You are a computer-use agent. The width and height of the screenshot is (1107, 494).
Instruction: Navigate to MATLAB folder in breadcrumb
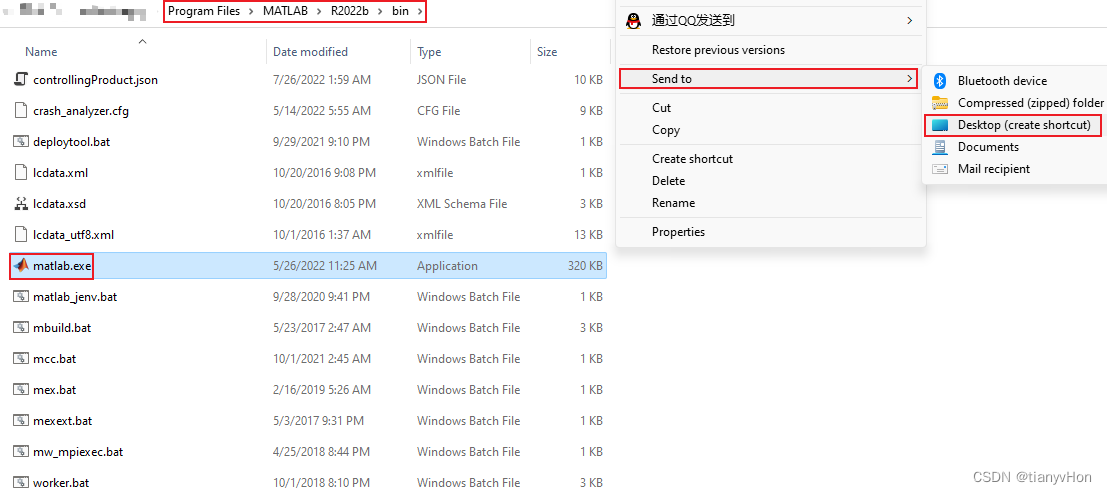point(285,12)
